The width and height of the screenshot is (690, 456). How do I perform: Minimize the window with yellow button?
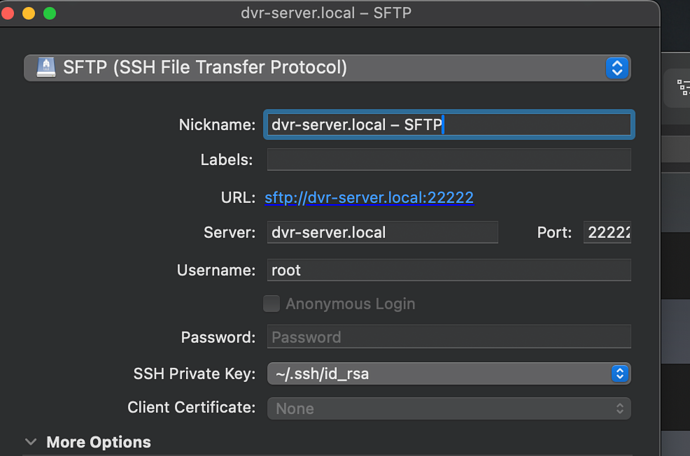[28, 14]
